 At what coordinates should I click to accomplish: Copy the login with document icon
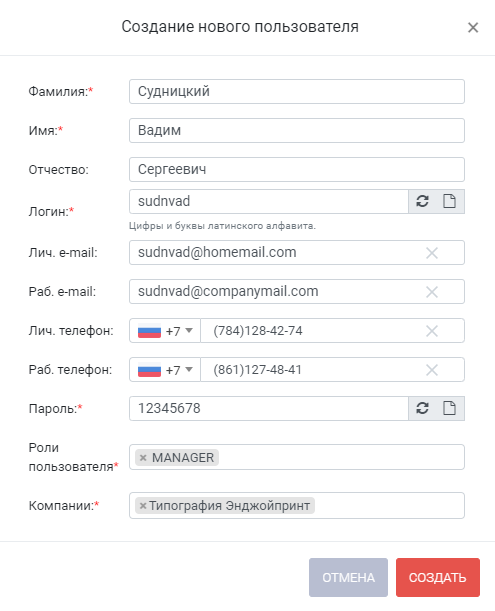pos(449,201)
